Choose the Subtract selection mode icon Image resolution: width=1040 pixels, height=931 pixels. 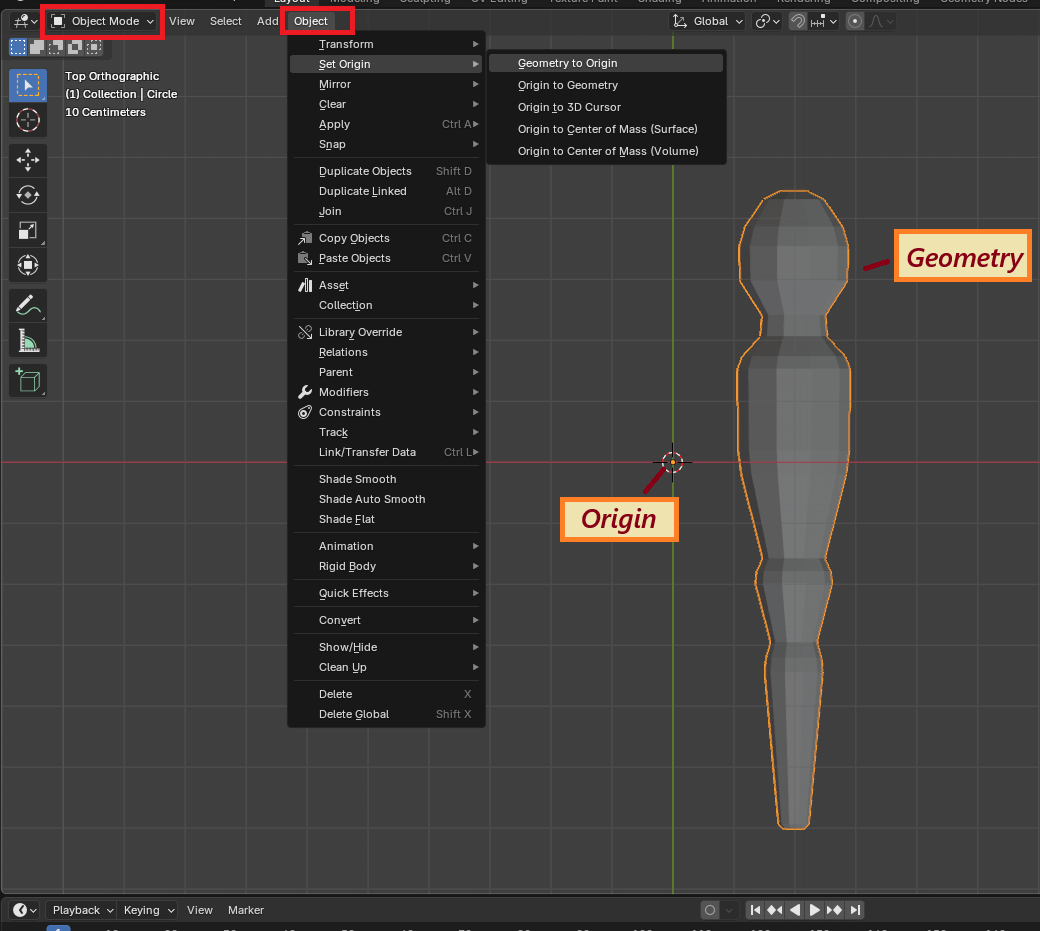56,47
